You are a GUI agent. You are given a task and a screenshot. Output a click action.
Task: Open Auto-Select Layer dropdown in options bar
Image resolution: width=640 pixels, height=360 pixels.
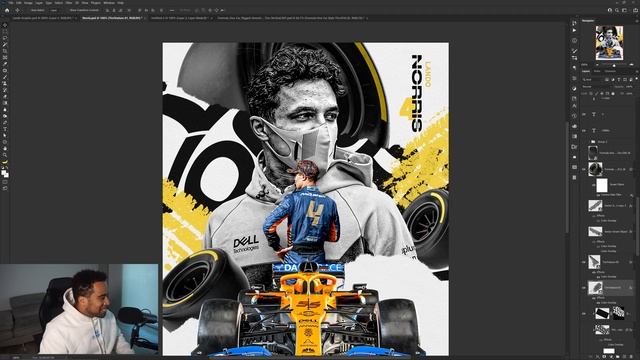[54, 10]
